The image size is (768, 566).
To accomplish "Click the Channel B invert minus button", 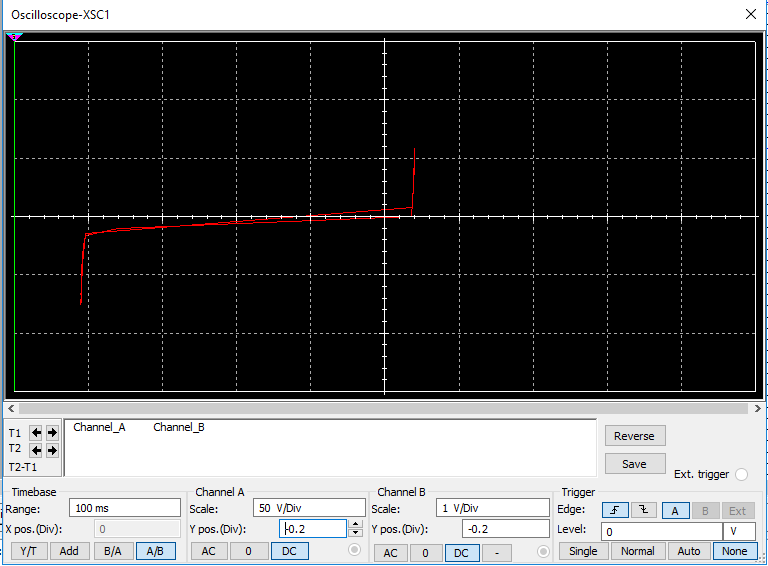I will (496, 552).
